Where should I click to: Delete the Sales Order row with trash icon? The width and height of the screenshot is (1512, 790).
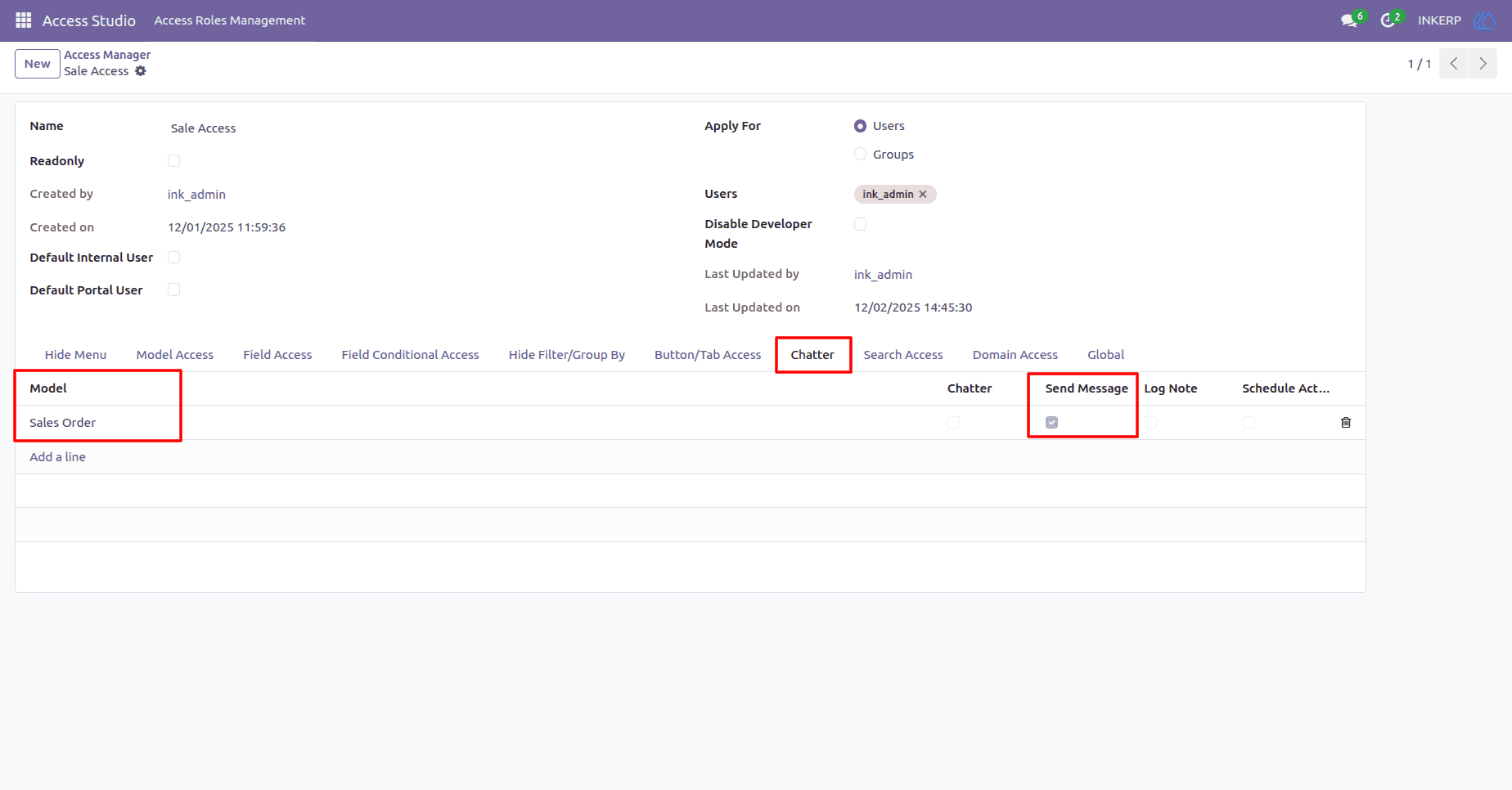point(1346,423)
